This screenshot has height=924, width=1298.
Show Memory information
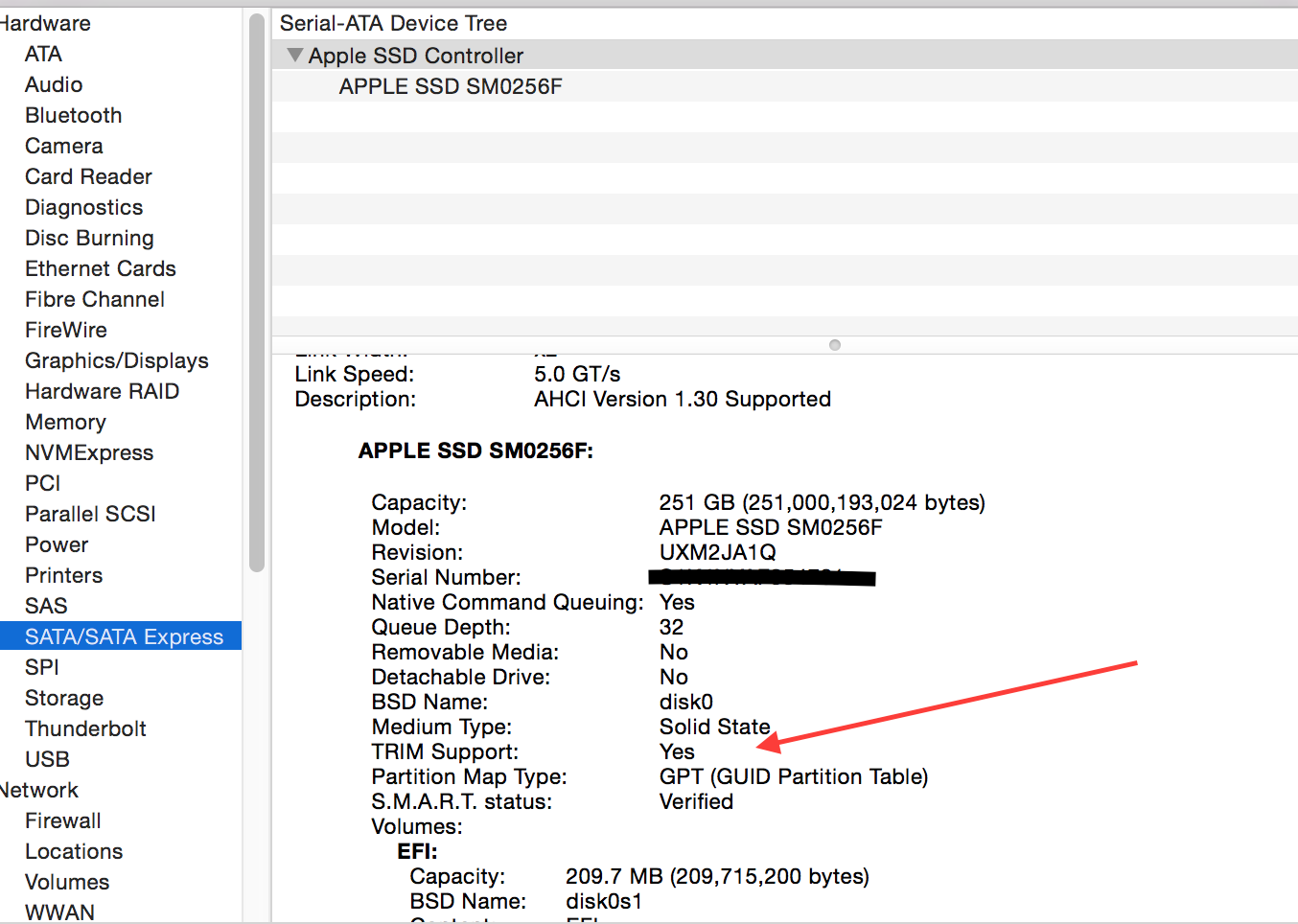pyautogui.click(x=65, y=422)
